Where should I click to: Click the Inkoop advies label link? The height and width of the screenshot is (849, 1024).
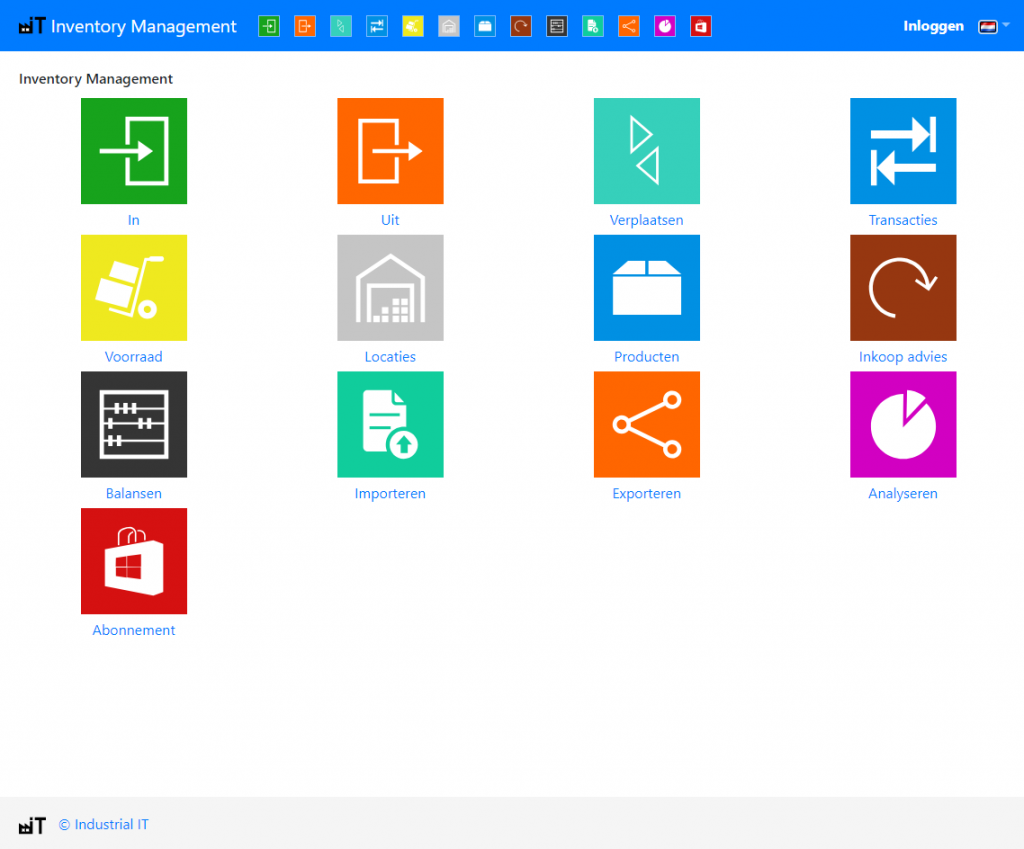pos(903,357)
